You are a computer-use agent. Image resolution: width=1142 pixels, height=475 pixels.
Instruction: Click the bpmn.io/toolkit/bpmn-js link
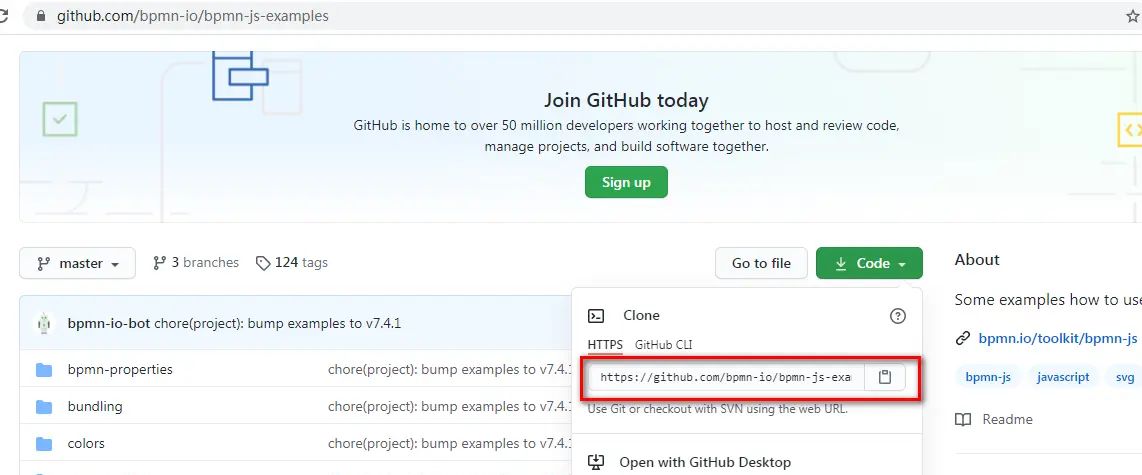pos(1057,338)
